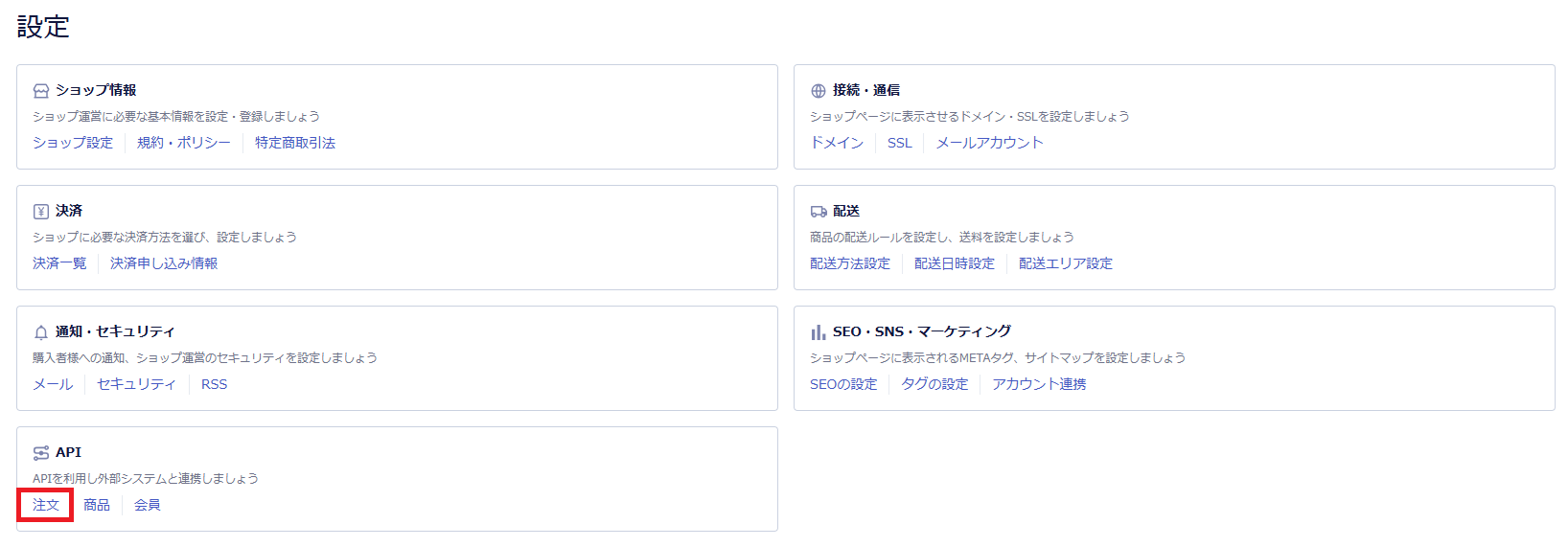Image resolution: width=1568 pixels, height=547 pixels.
Task: Open the RSS link
Action: [215, 384]
